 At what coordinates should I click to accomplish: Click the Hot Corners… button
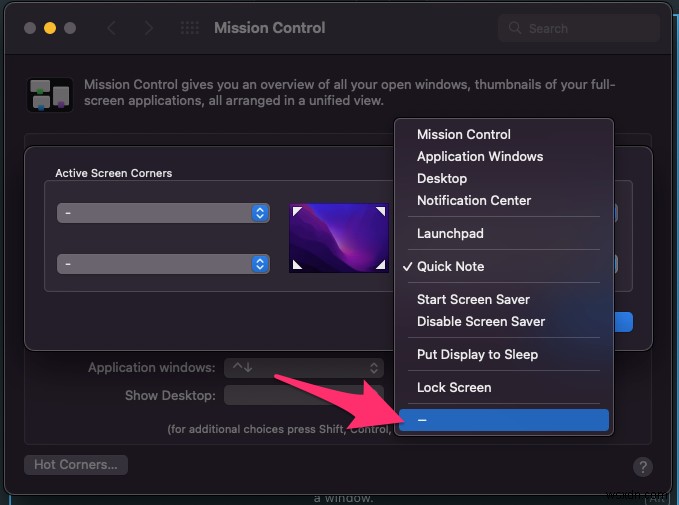76,465
